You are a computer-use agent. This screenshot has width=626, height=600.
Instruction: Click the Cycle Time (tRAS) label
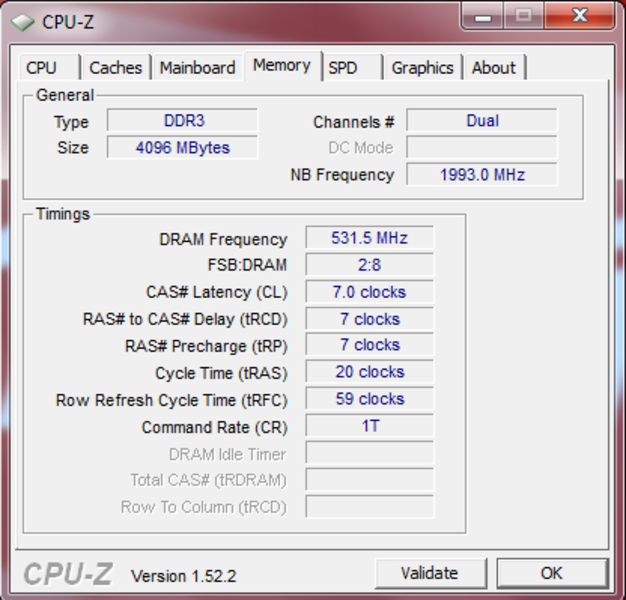(x=221, y=374)
